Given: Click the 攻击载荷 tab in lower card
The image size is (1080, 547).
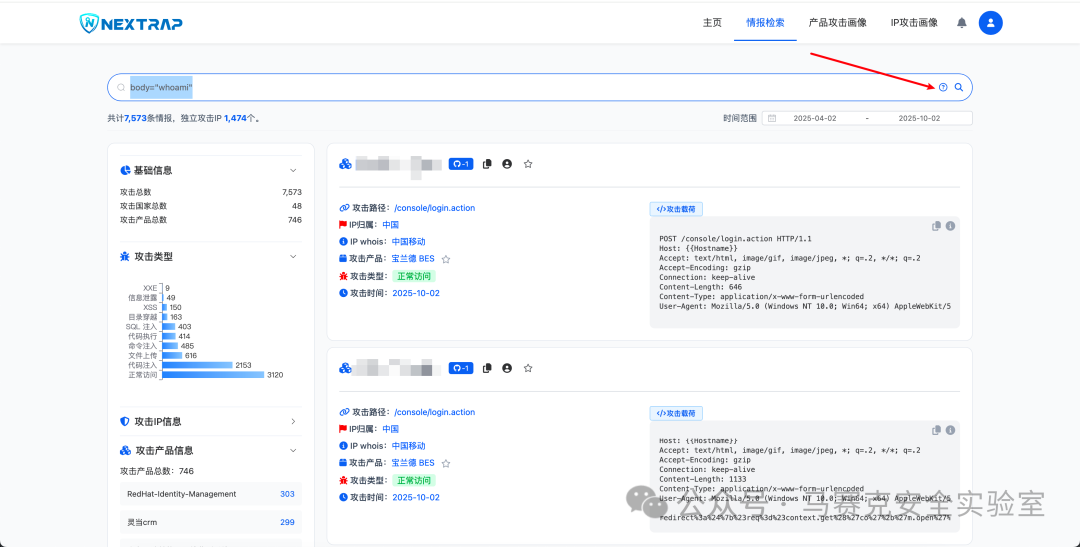Looking at the screenshot, I should click(676, 413).
